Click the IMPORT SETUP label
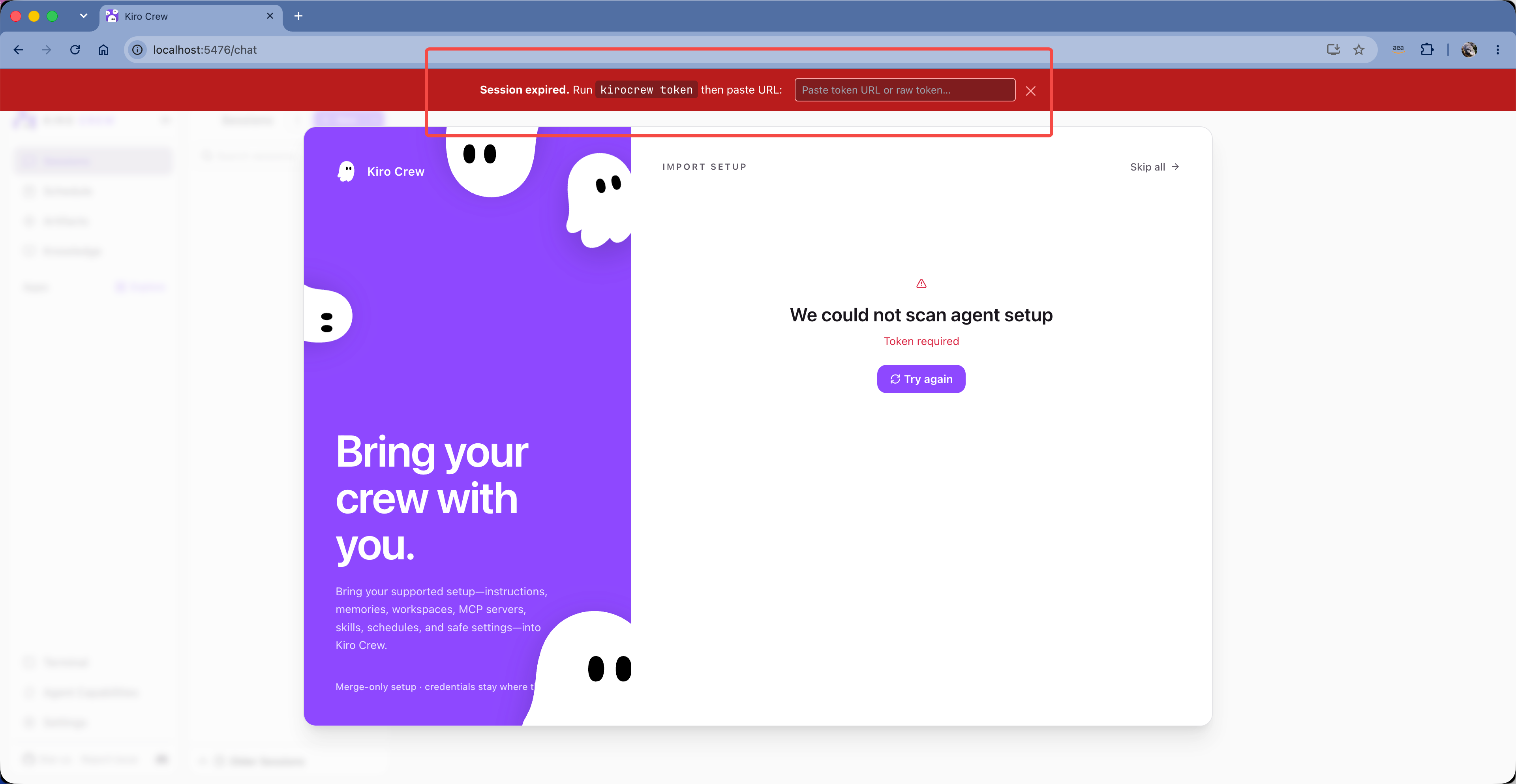Image resolution: width=1516 pixels, height=784 pixels. click(x=704, y=167)
